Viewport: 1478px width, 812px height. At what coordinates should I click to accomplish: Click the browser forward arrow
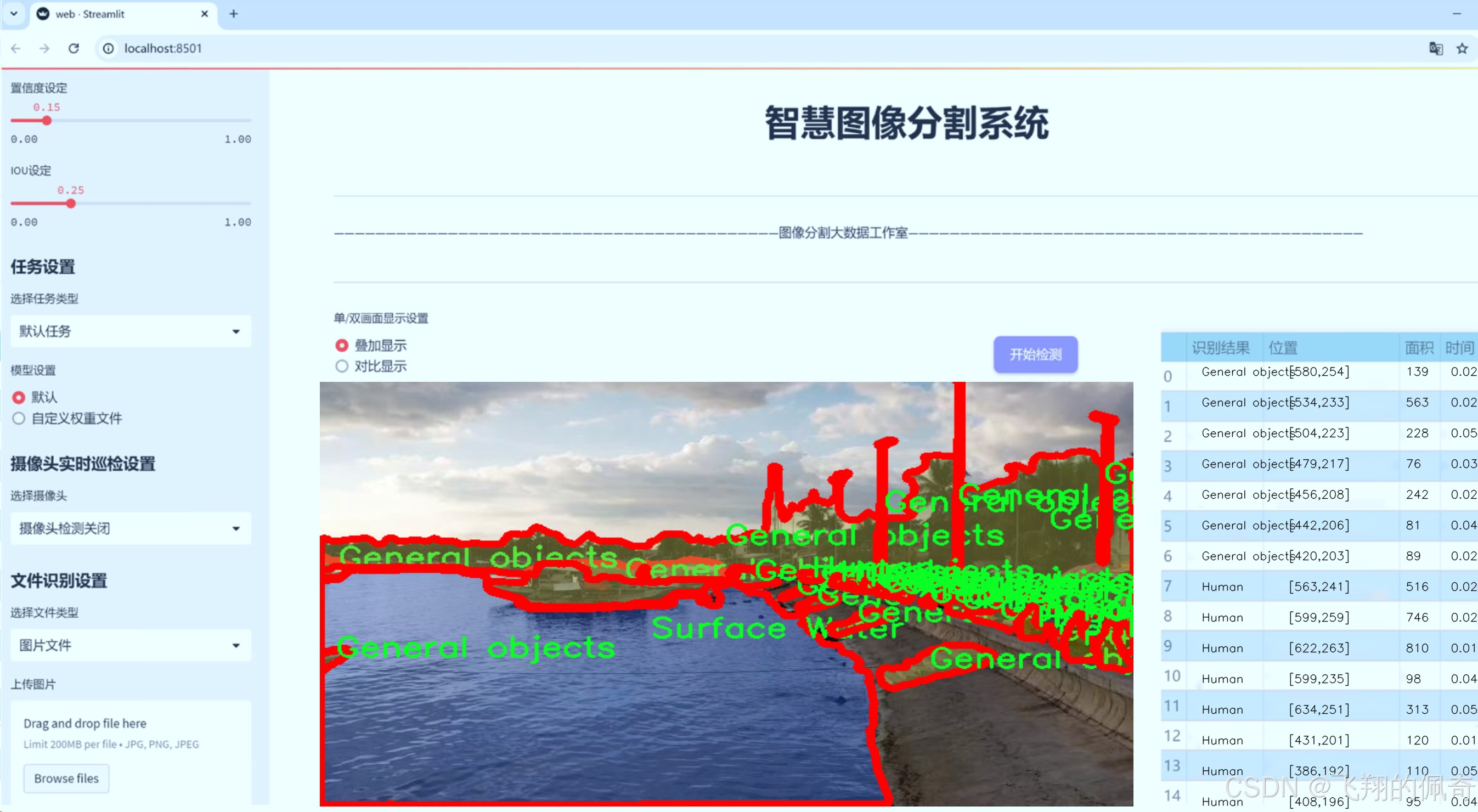pyautogui.click(x=44, y=48)
